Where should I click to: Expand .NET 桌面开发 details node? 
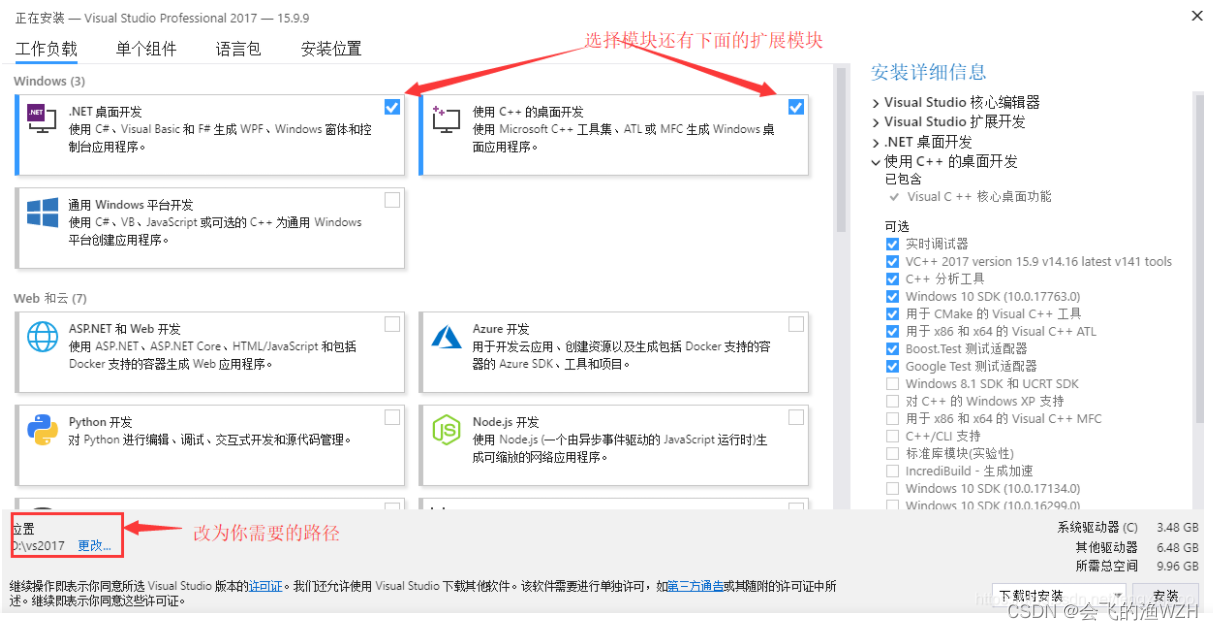(876, 142)
